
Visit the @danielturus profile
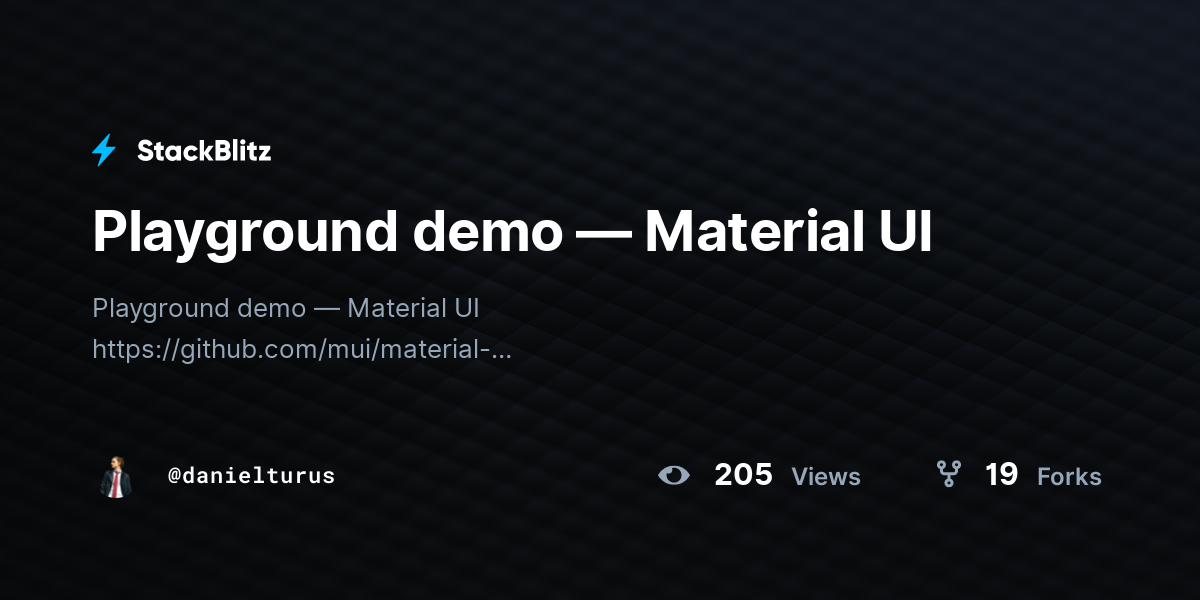click(x=251, y=476)
